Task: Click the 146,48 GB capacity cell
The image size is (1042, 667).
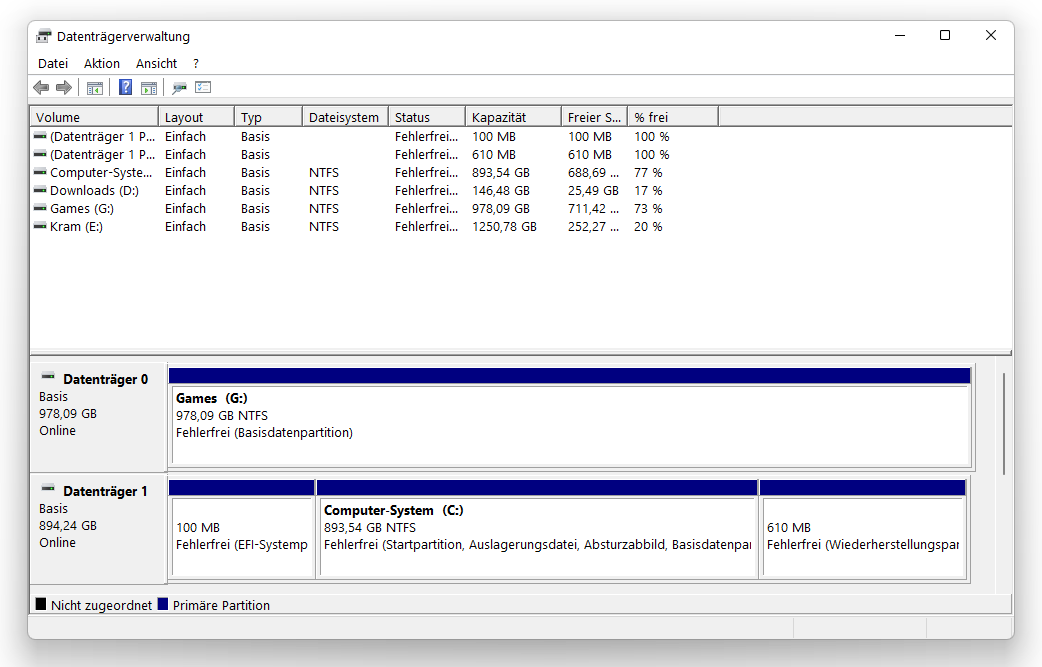Action: point(500,191)
